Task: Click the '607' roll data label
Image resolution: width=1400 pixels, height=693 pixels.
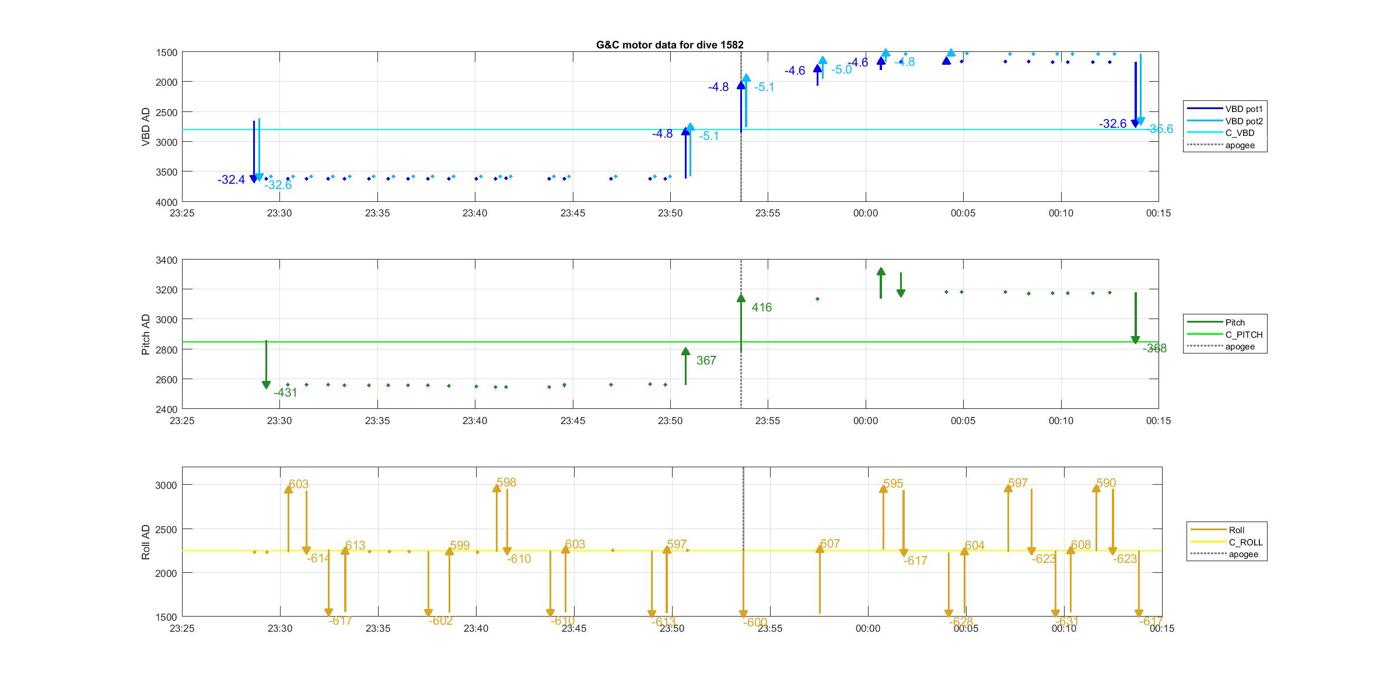Action: click(829, 545)
